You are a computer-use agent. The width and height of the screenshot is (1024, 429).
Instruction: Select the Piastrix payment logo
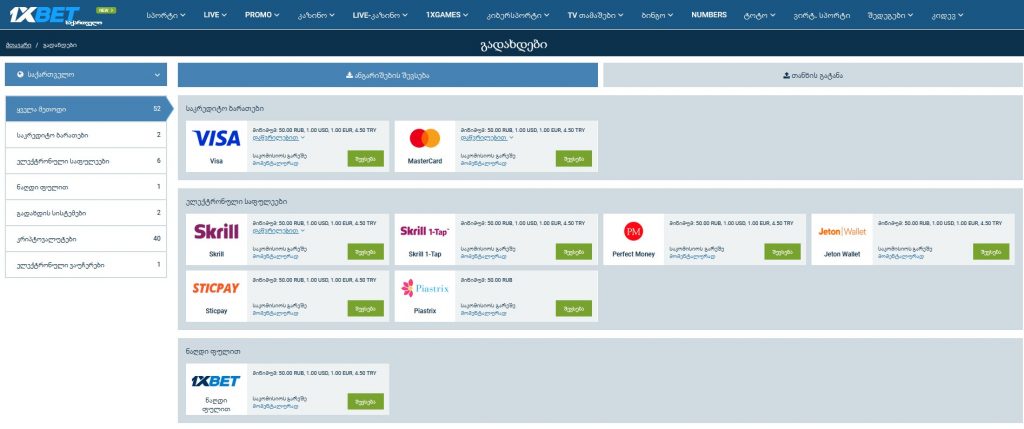[425, 288]
